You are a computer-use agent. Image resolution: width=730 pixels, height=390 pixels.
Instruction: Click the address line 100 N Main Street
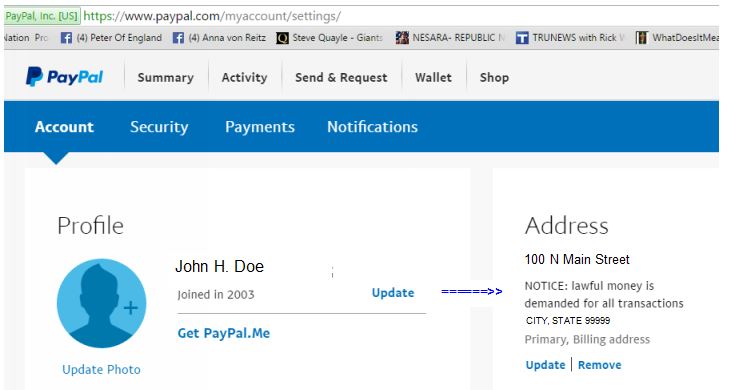tap(577, 259)
